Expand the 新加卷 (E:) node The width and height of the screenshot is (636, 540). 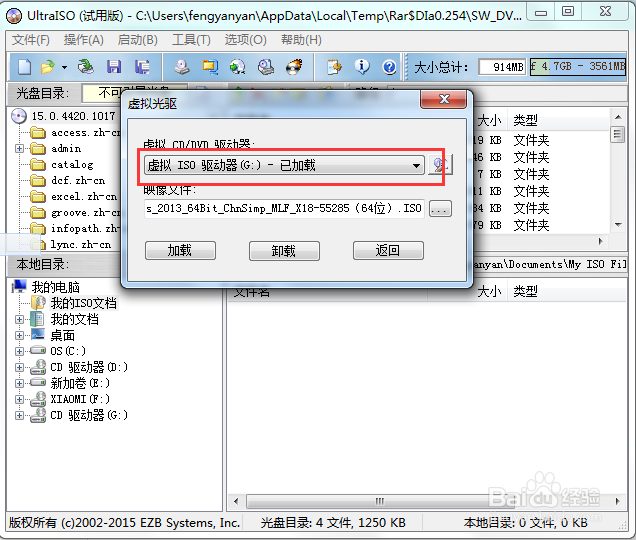pos(19,383)
